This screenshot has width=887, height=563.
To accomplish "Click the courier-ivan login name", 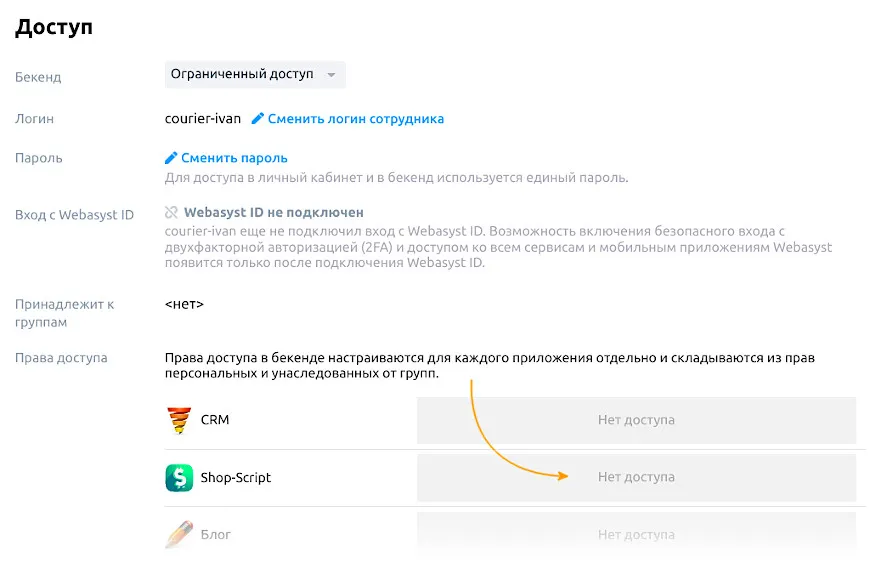I will 203,119.
